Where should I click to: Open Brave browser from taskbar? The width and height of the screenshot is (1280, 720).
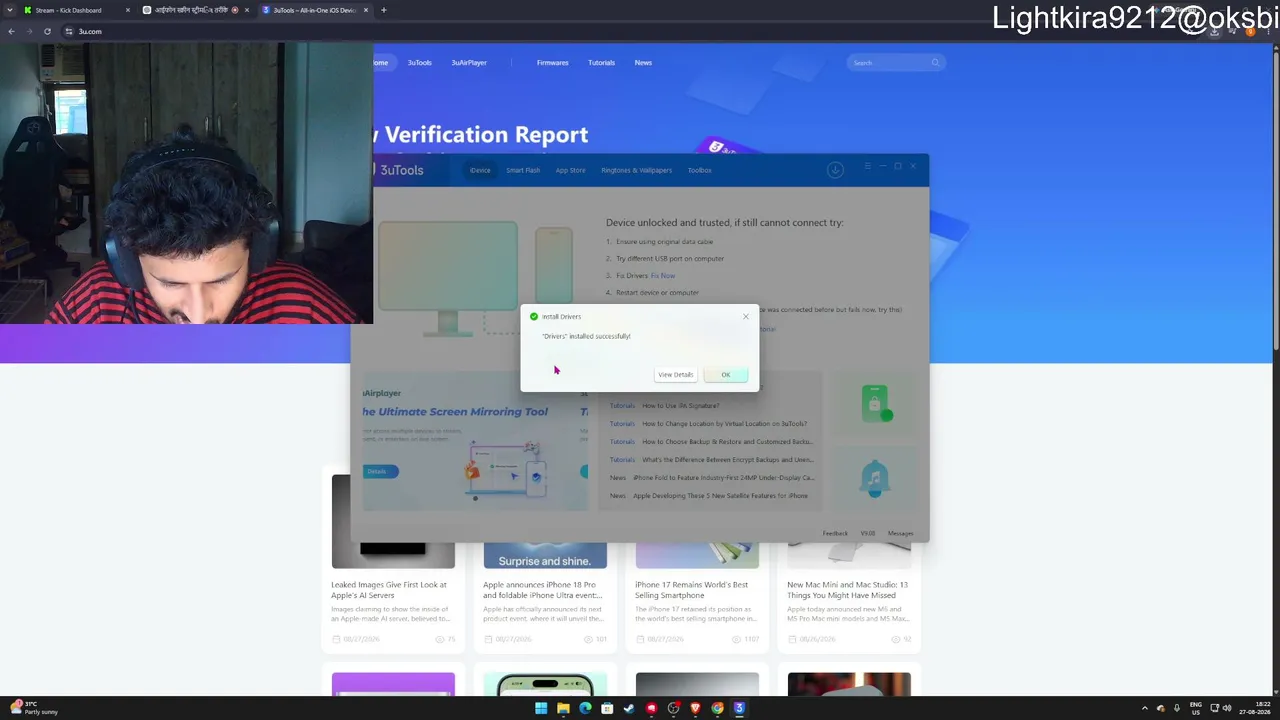click(x=695, y=708)
